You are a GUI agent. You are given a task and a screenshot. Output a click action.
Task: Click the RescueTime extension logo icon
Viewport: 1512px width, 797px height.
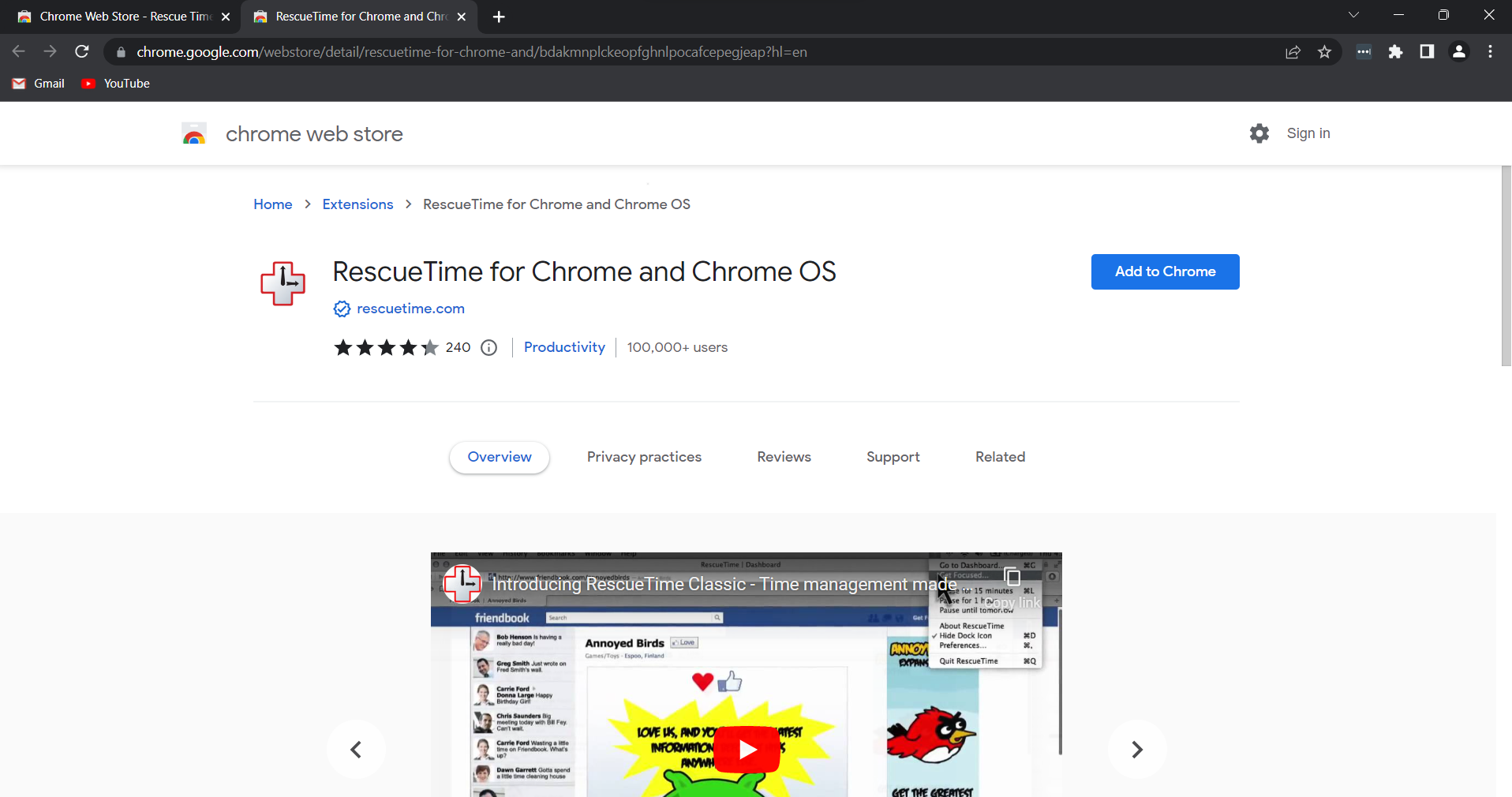click(x=282, y=283)
